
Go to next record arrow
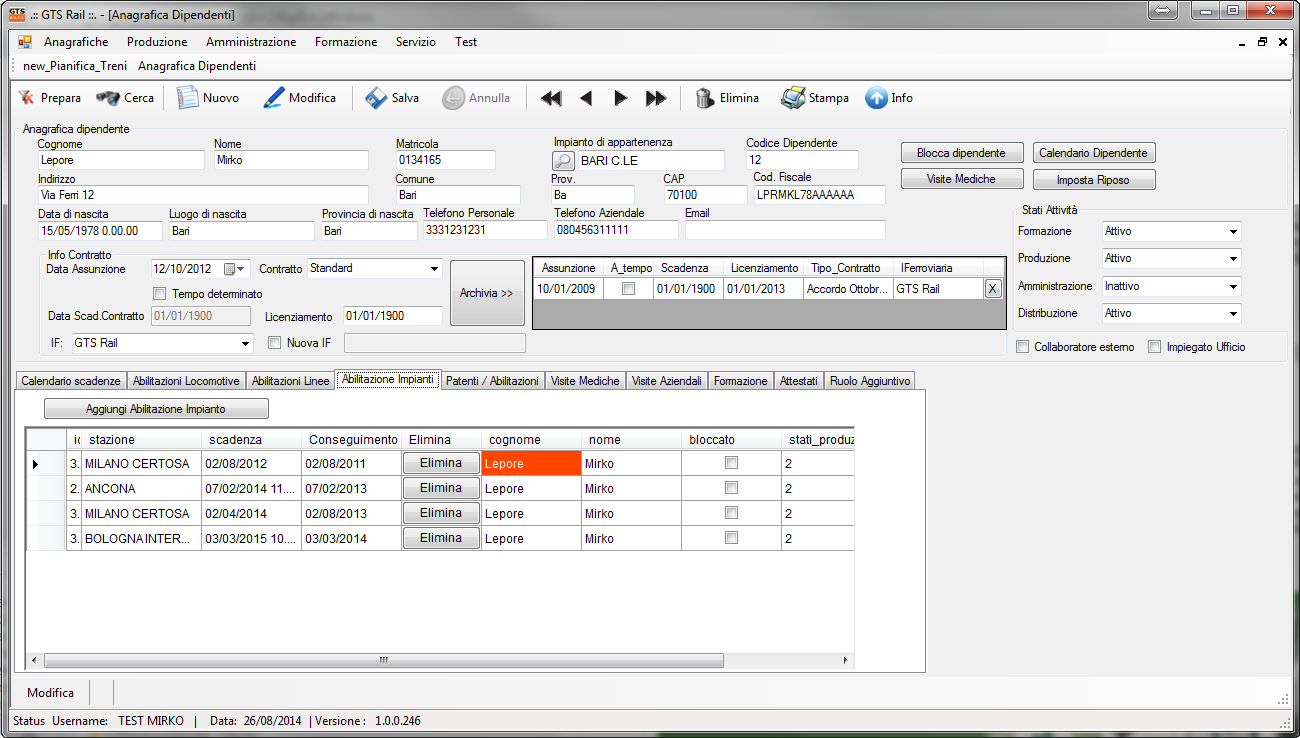(621, 98)
